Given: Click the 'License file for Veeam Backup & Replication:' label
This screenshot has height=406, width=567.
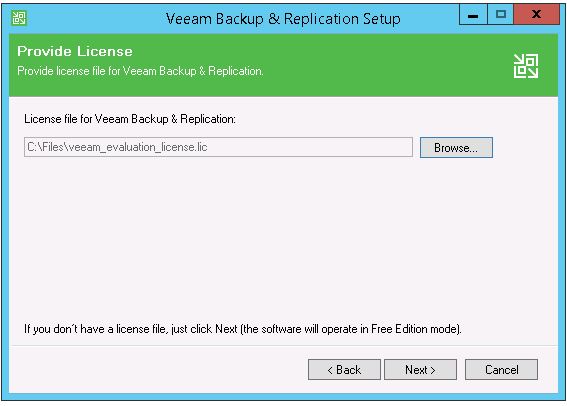Looking at the screenshot, I should 130,119.
